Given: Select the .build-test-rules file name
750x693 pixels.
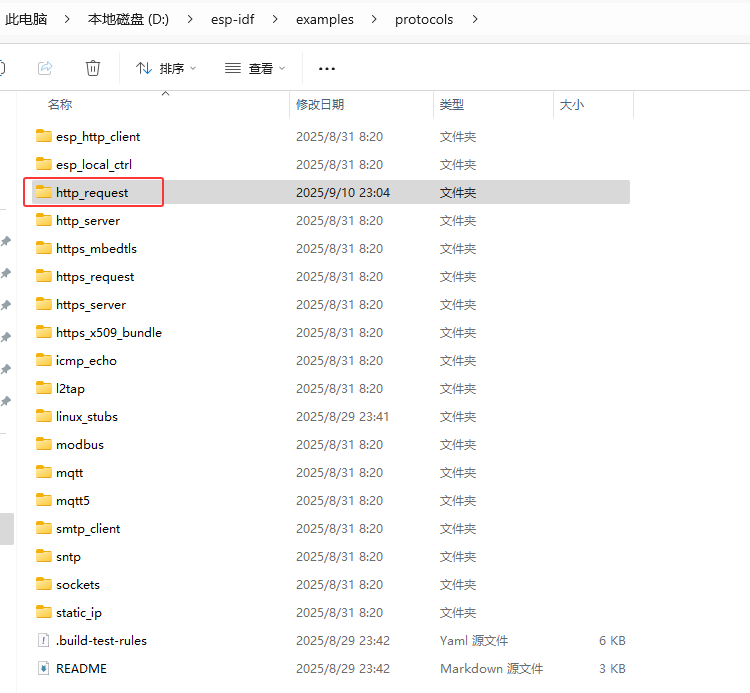Looking at the screenshot, I should coord(101,640).
